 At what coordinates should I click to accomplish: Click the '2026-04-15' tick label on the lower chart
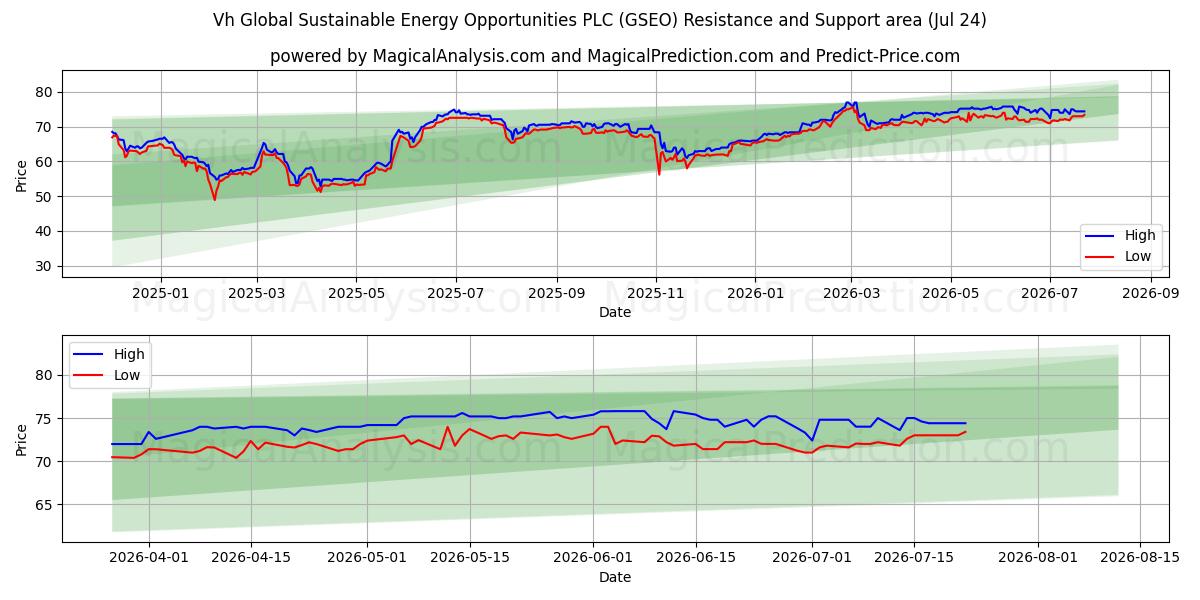(x=250, y=557)
